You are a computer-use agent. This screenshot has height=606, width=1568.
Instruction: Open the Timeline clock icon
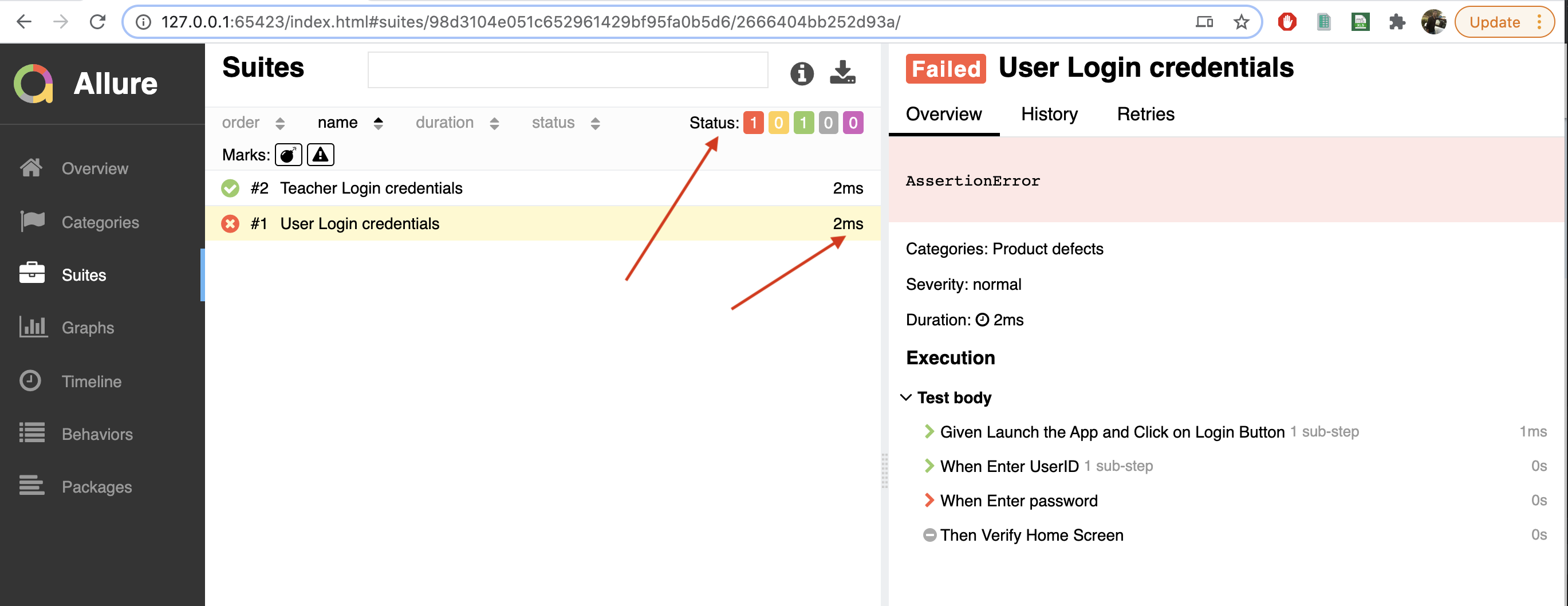point(31,380)
